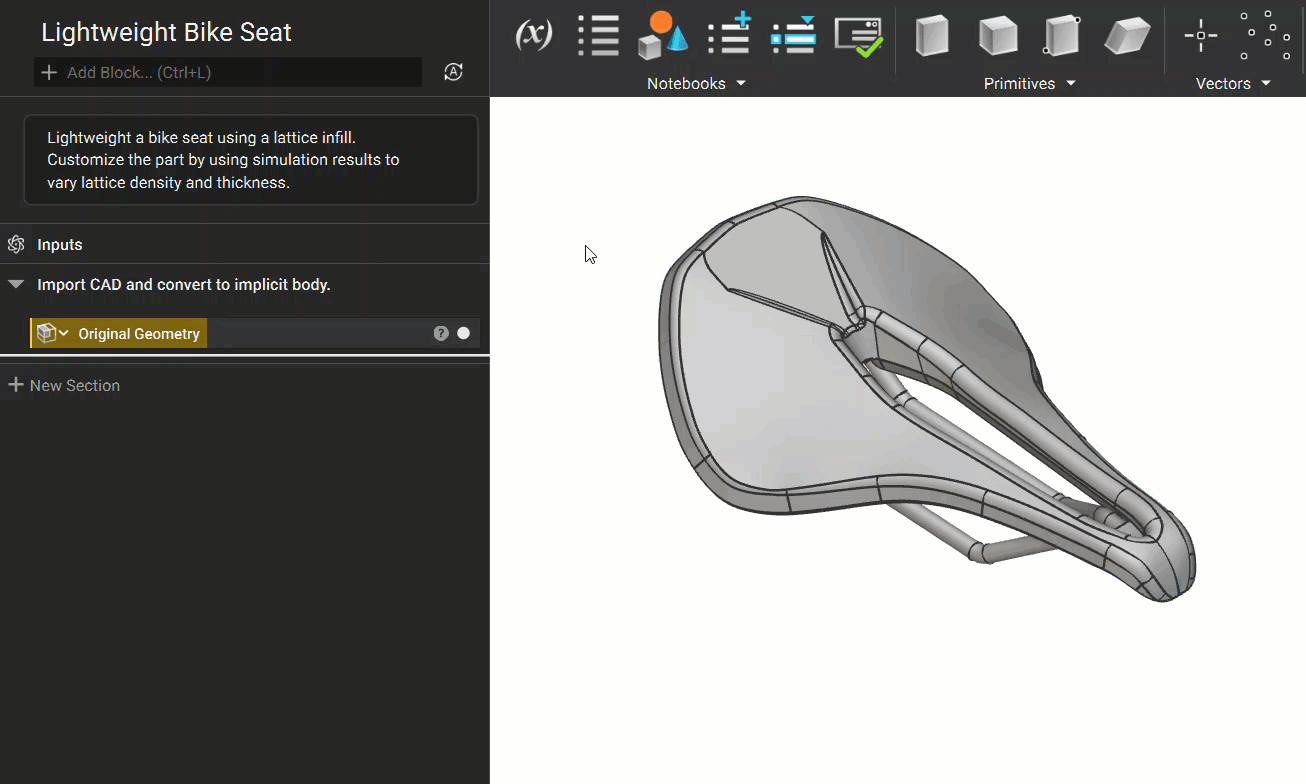Toggle visibility dot of Original Geometry block

(464, 334)
